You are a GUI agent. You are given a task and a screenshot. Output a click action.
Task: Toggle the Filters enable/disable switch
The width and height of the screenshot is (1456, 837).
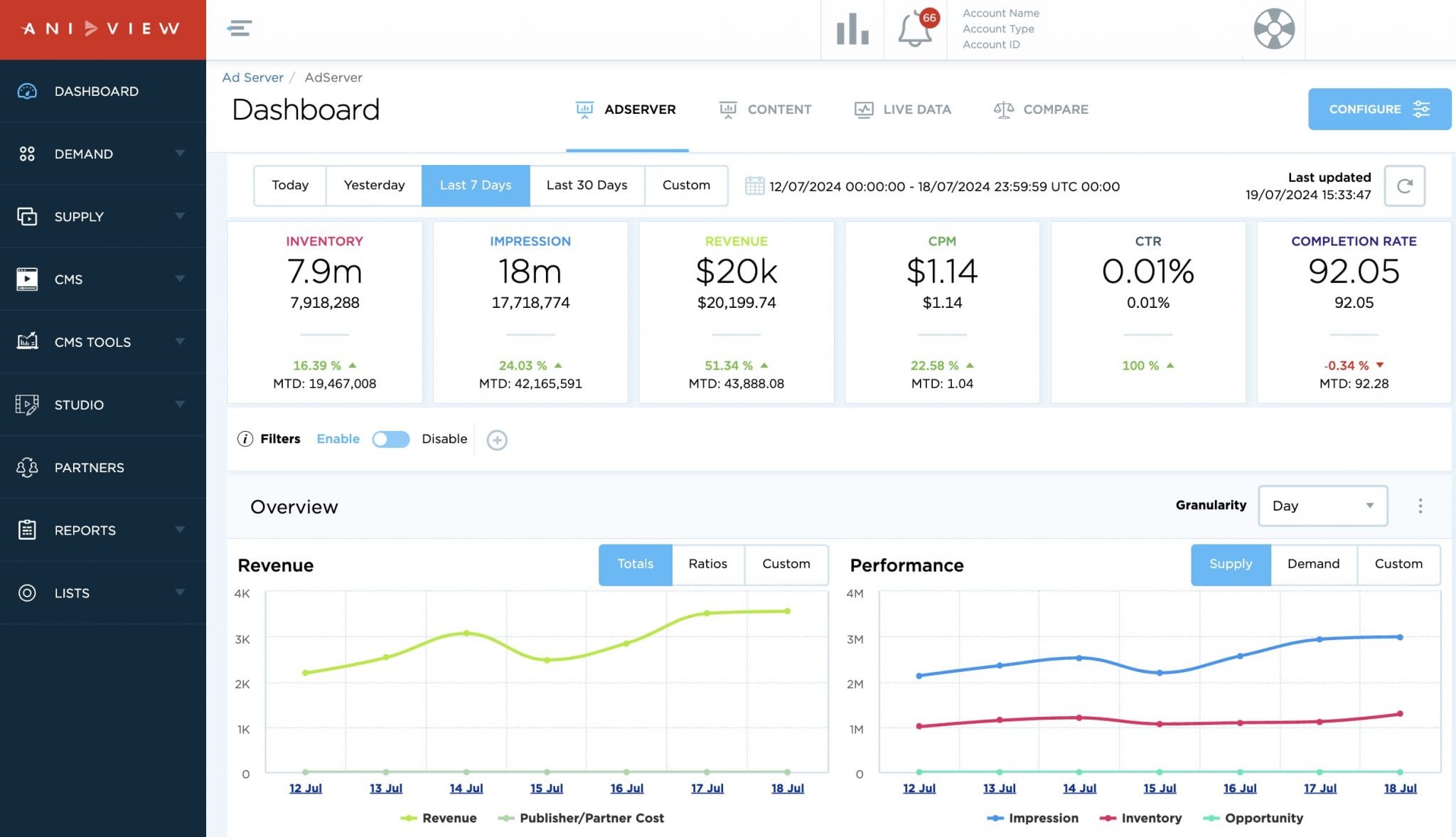pyautogui.click(x=390, y=439)
